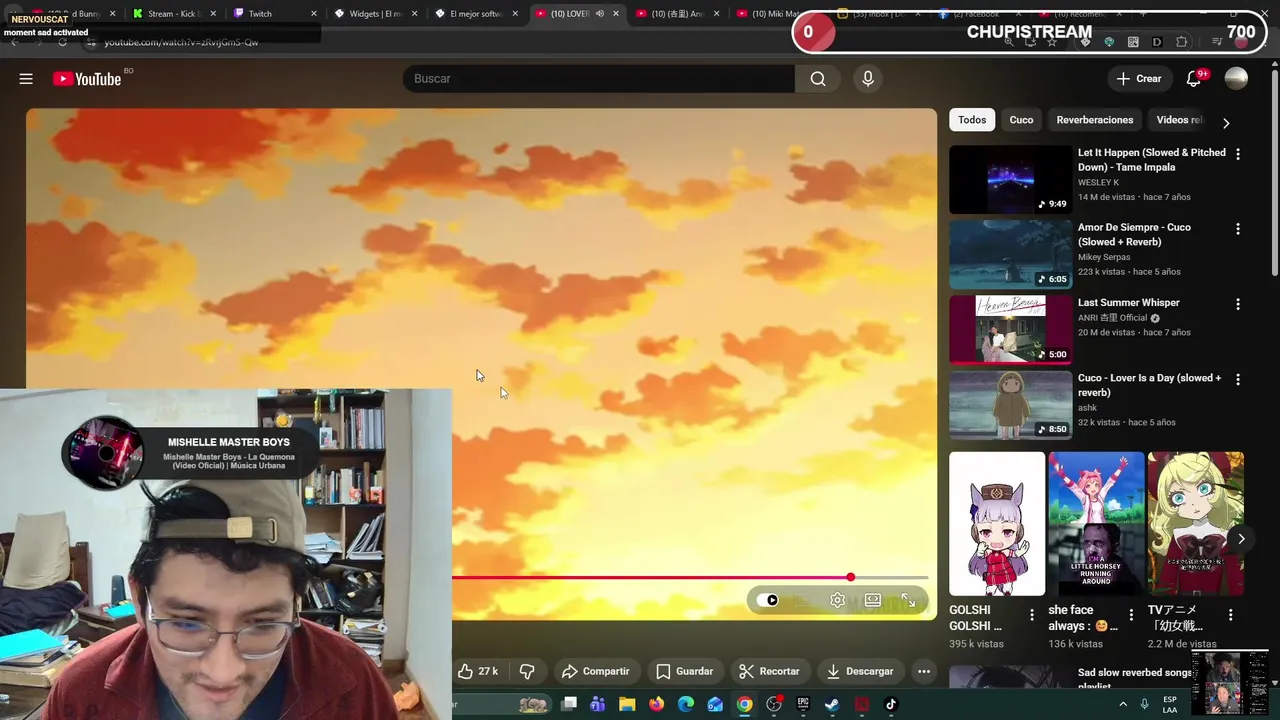
Task: Enter fullscreen mode
Action: [x=908, y=600]
